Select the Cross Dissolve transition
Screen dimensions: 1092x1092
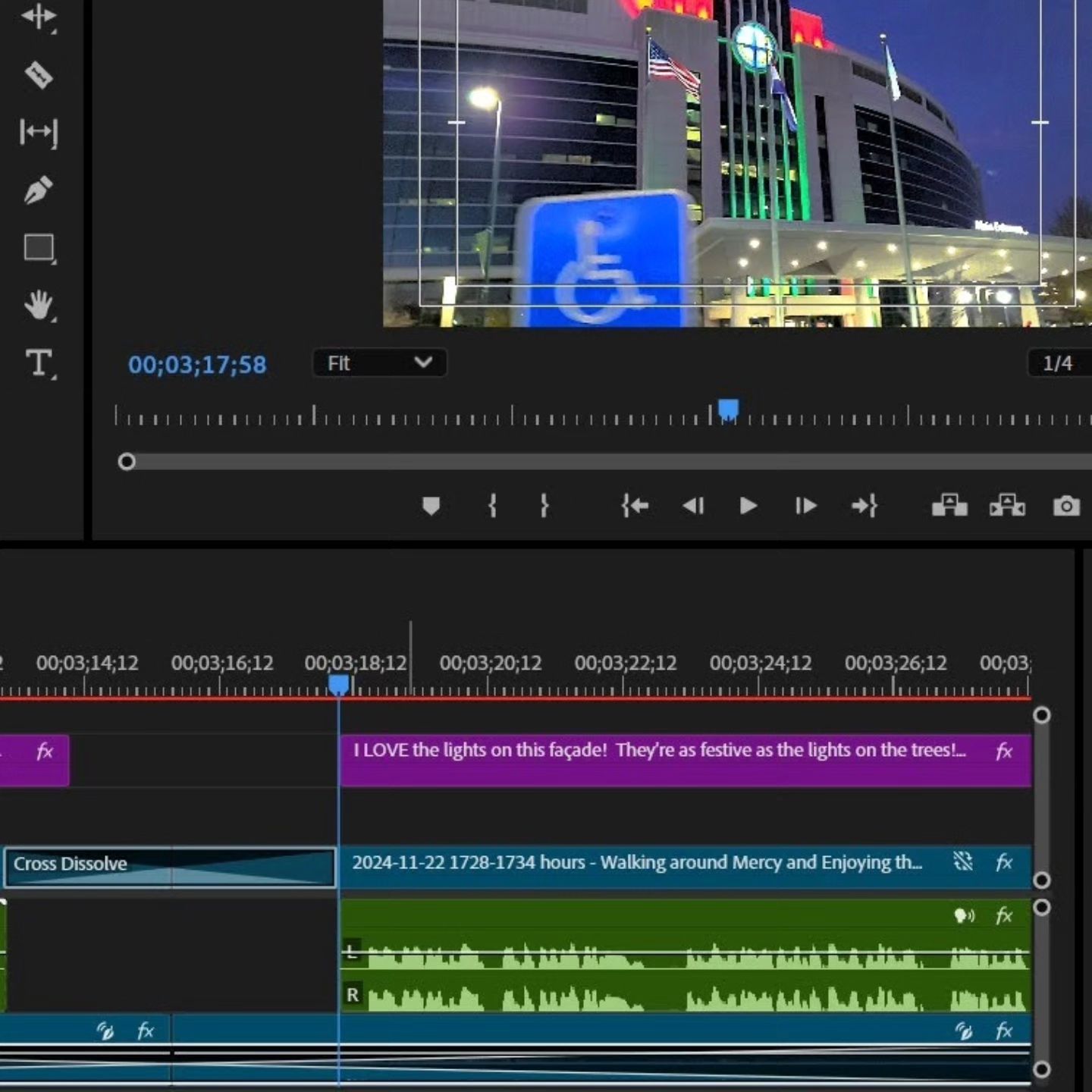170,867
